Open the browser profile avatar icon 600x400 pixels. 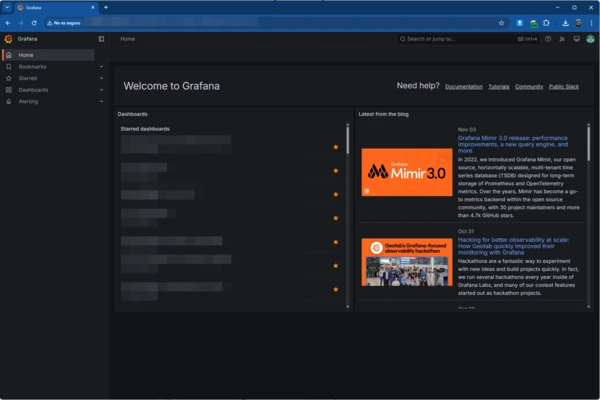pos(579,23)
